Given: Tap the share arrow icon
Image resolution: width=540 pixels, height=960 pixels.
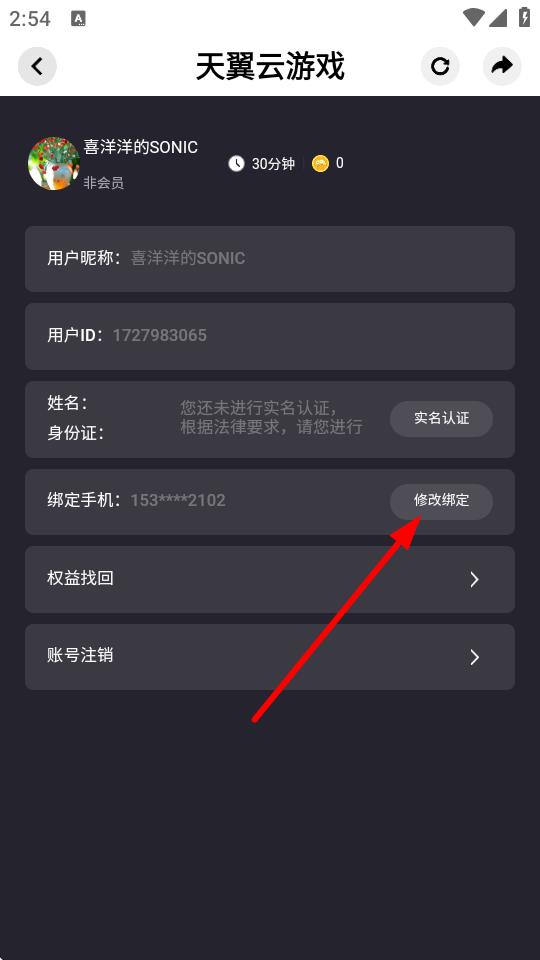Looking at the screenshot, I should [x=502, y=66].
